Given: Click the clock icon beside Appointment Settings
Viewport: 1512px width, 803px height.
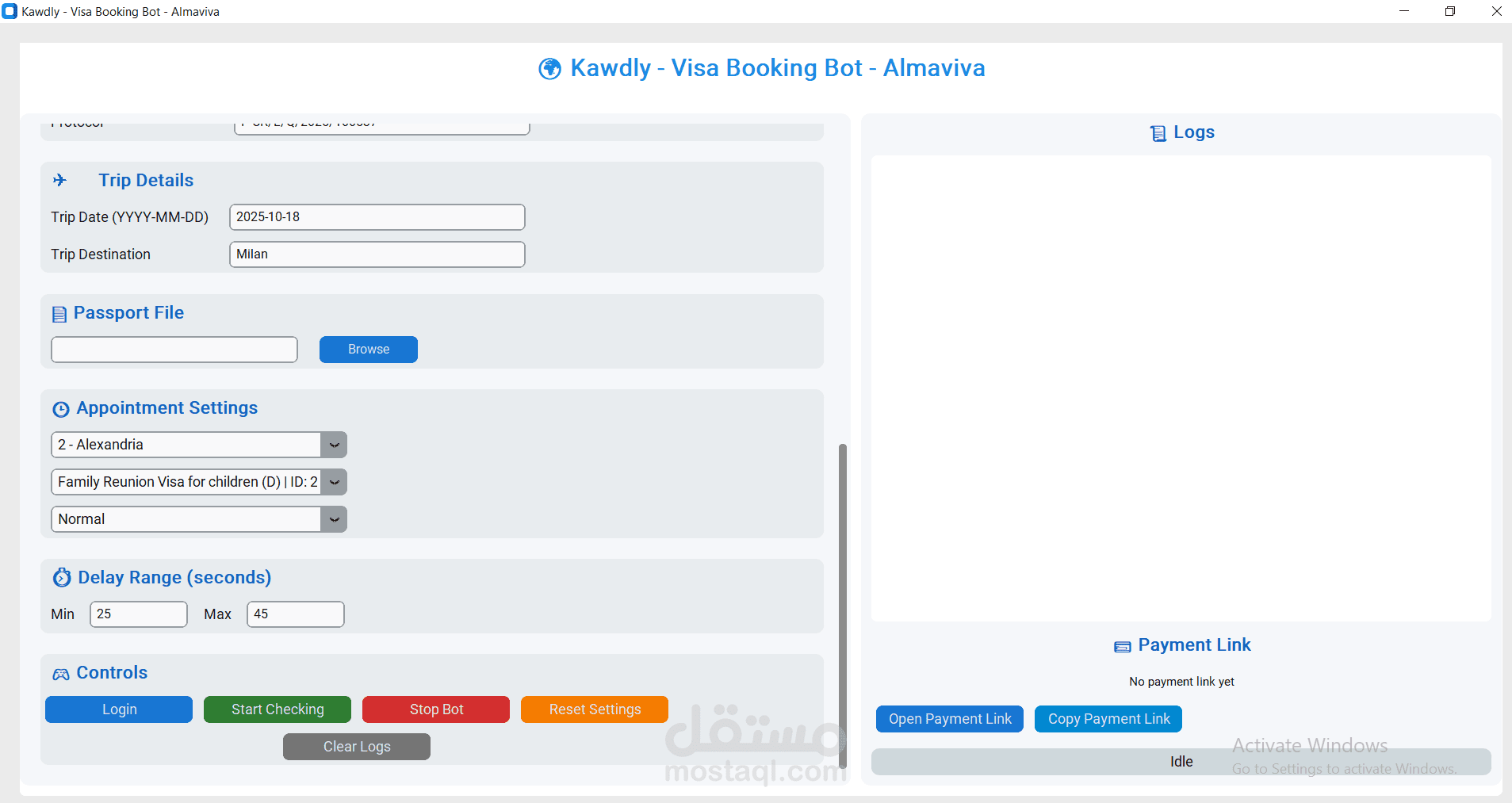Looking at the screenshot, I should pyautogui.click(x=61, y=409).
